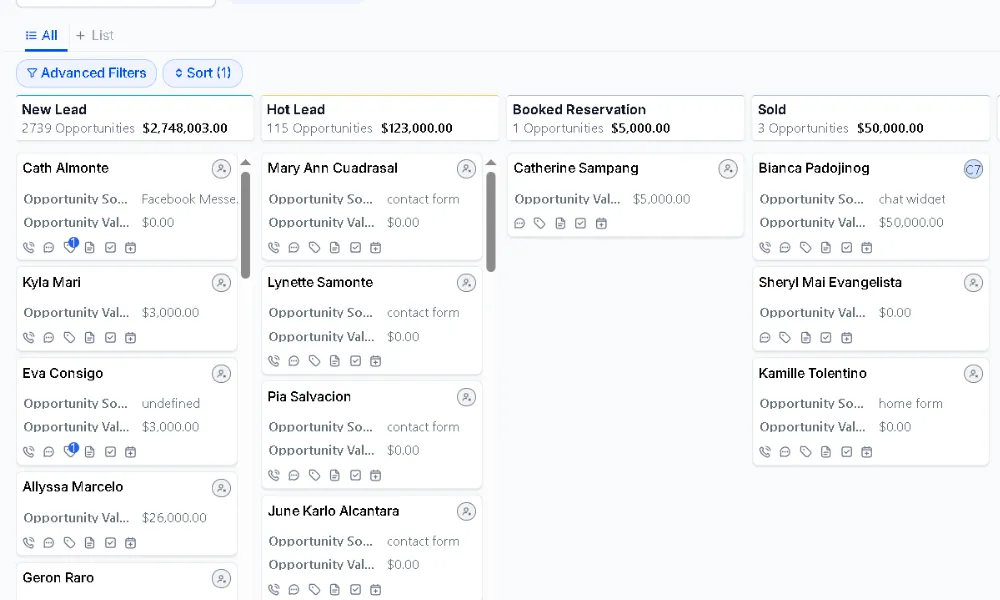Assign an owner to Kyla Mari's opportunity
The height and width of the screenshot is (600, 1000).
click(221, 283)
